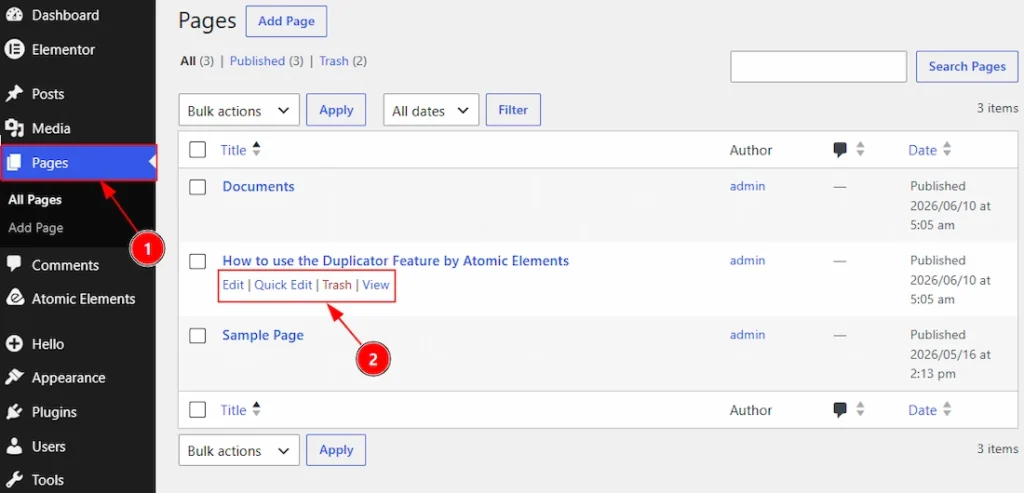The width and height of the screenshot is (1024, 493).
Task: Click the Posts pushpin icon
Action: pyautogui.click(x=14, y=94)
